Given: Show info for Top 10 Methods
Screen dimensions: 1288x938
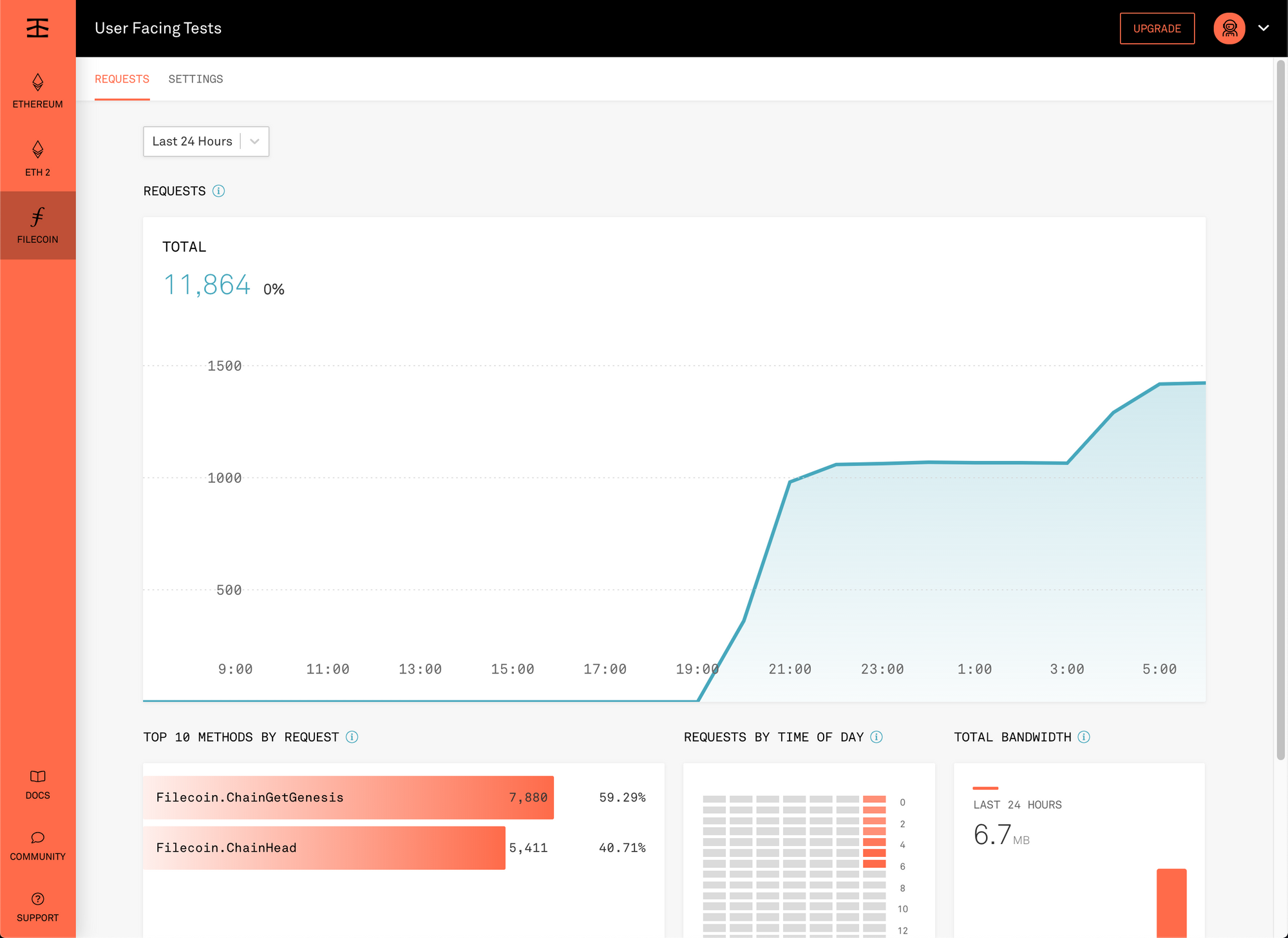Looking at the screenshot, I should pyautogui.click(x=352, y=737).
